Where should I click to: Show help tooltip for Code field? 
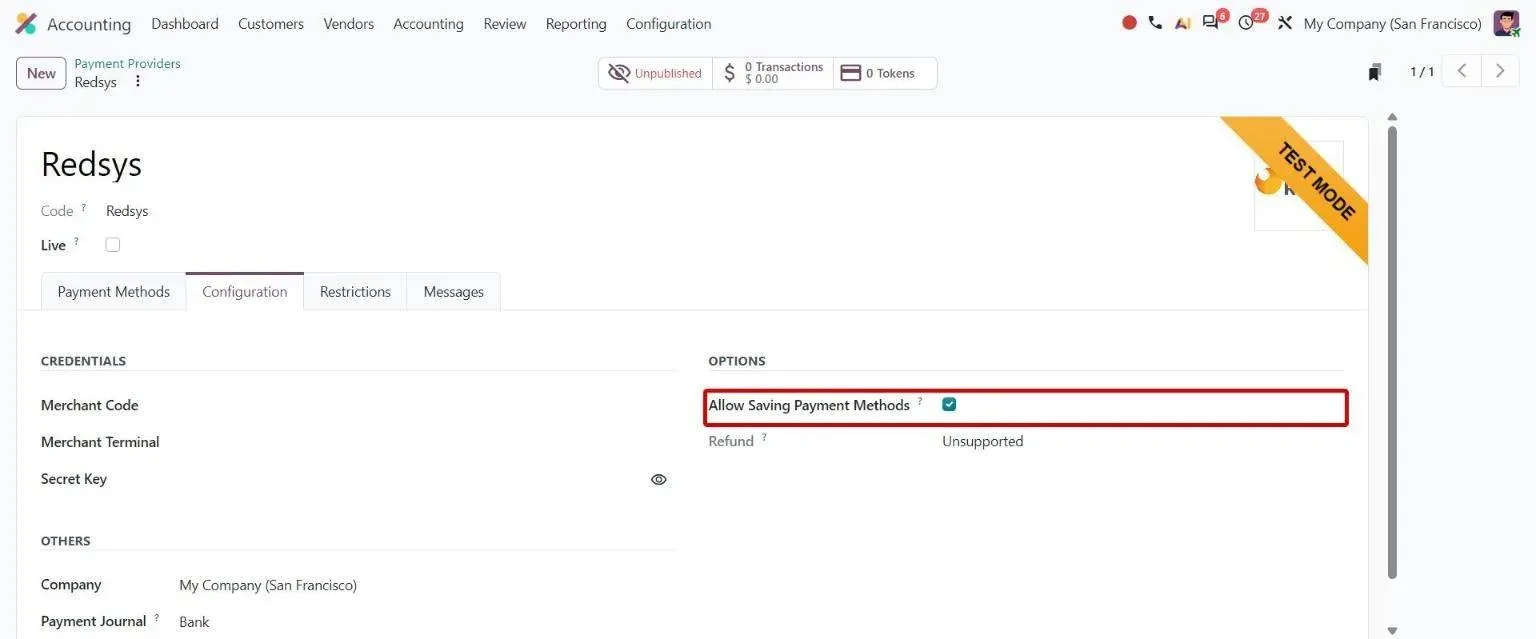point(84,207)
